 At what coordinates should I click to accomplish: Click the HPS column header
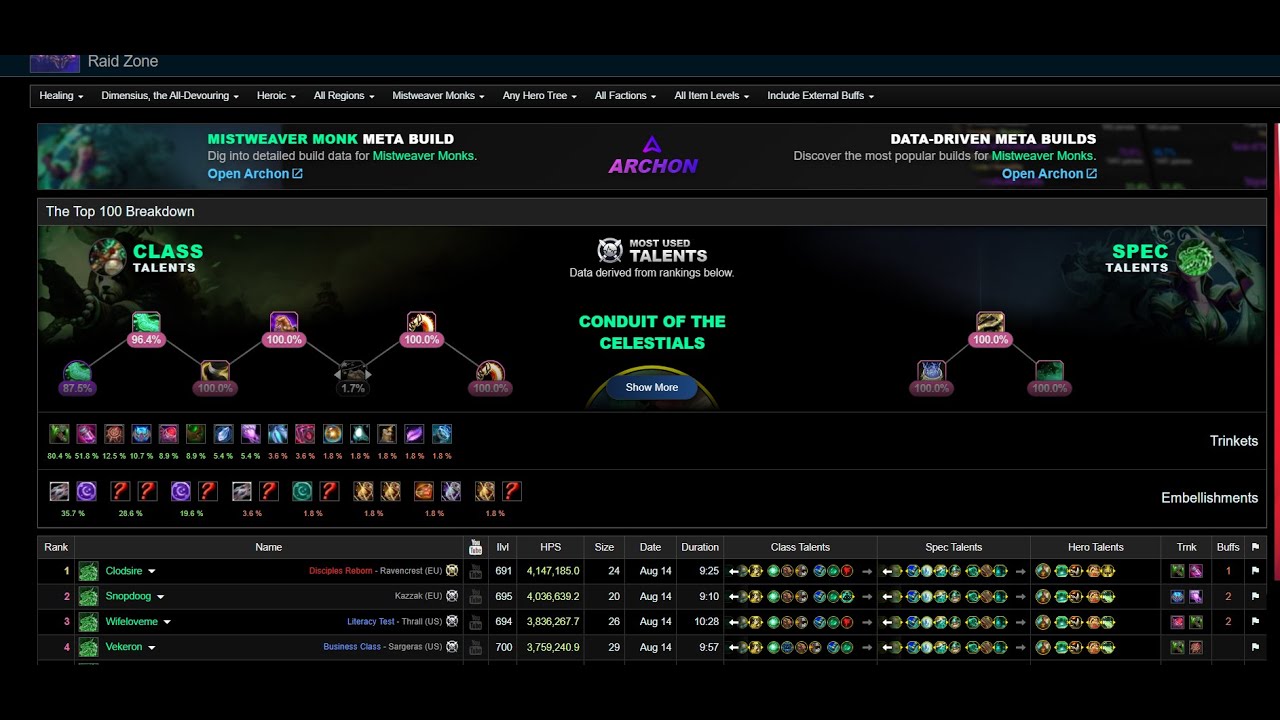(550, 547)
